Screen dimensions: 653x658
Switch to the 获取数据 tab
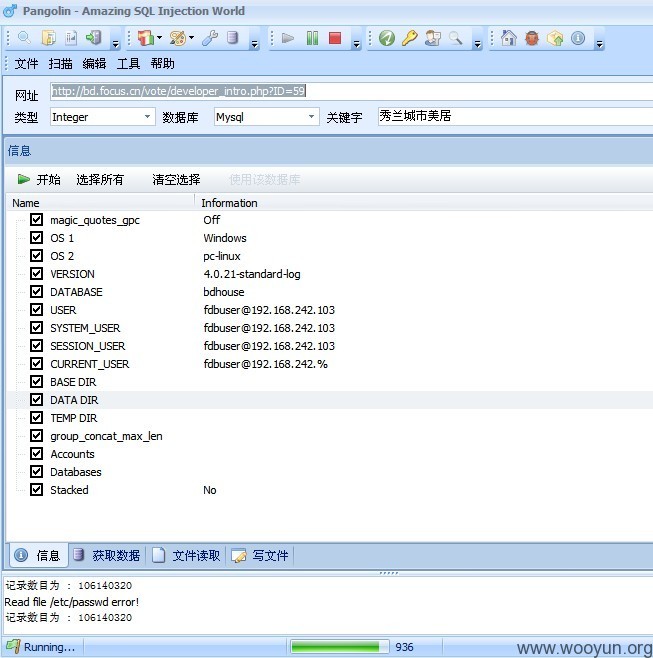107,556
